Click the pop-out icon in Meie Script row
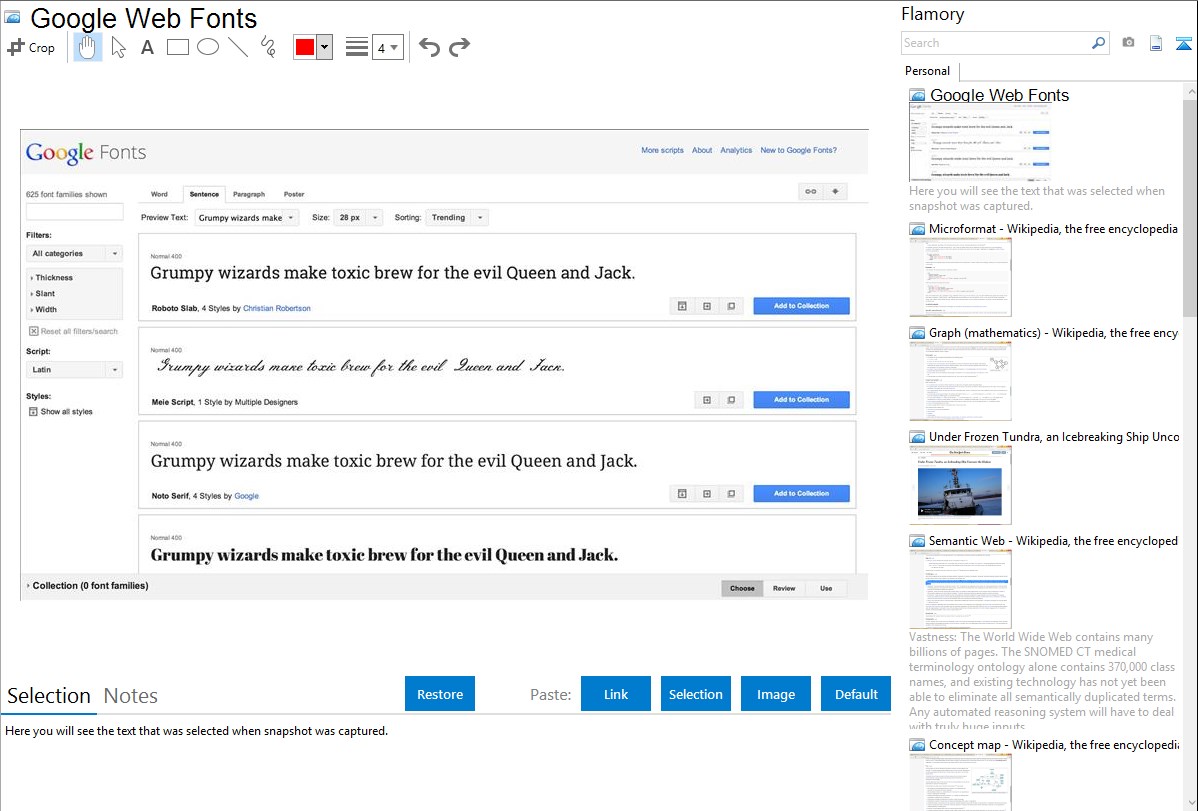This screenshot has height=811, width=1198. [731, 400]
